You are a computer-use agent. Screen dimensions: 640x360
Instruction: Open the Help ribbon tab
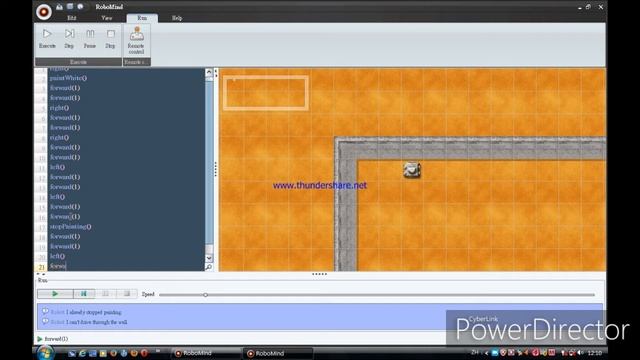click(x=177, y=18)
